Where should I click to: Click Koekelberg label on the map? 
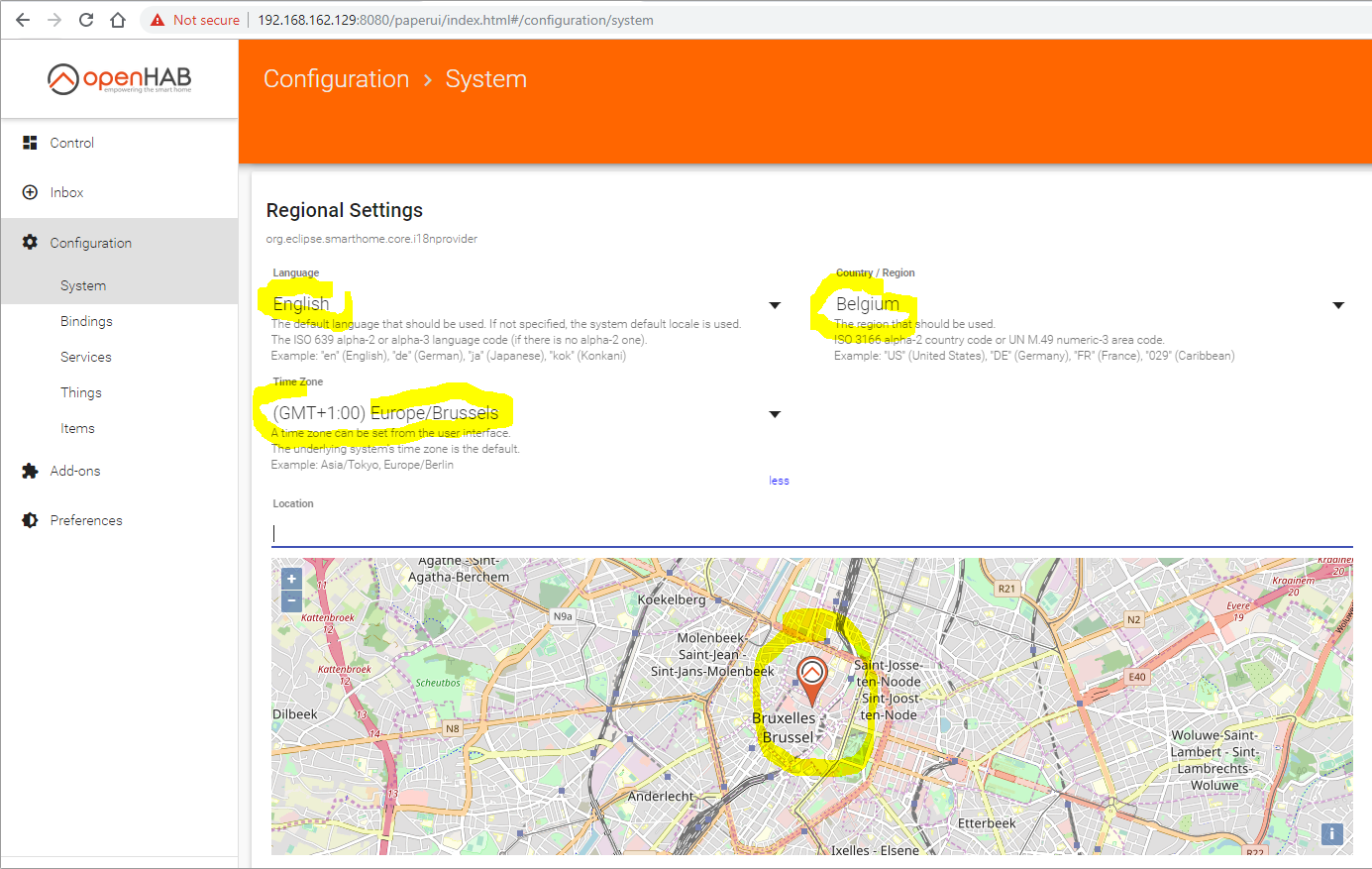(x=672, y=599)
